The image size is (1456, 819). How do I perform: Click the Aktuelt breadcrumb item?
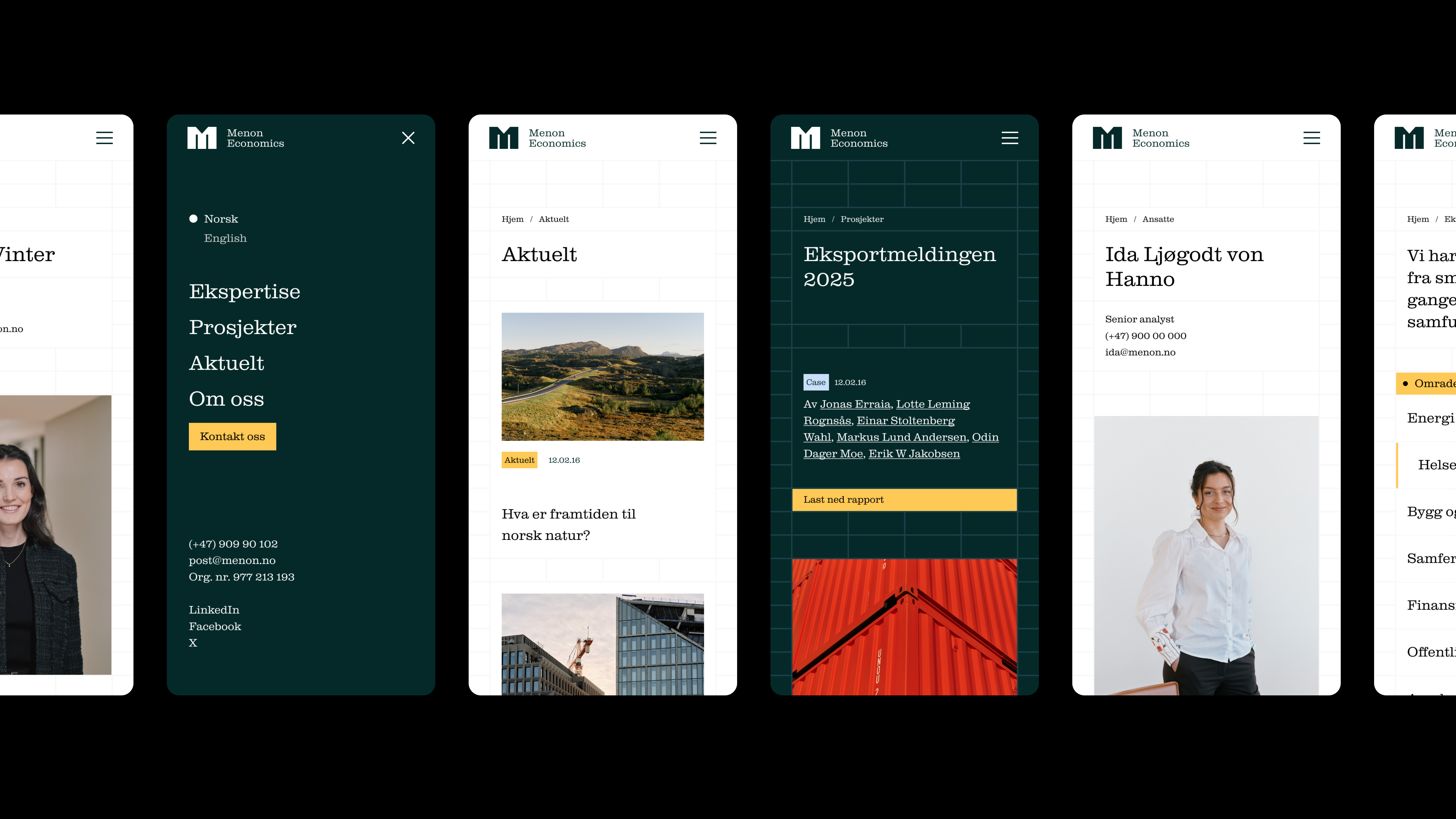click(553, 219)
